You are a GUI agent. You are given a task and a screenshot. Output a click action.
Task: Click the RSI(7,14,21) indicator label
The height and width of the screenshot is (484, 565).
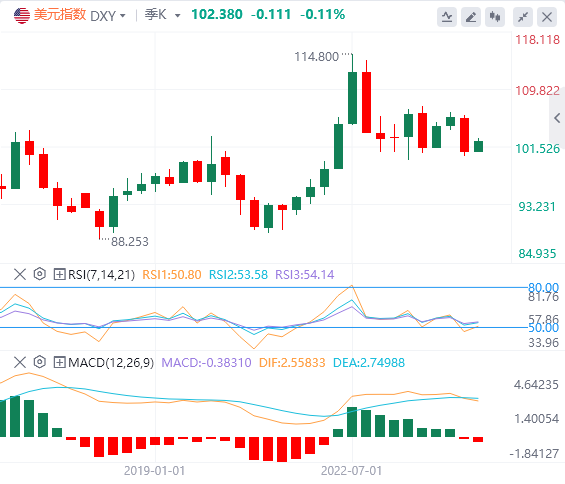[101, 275]
